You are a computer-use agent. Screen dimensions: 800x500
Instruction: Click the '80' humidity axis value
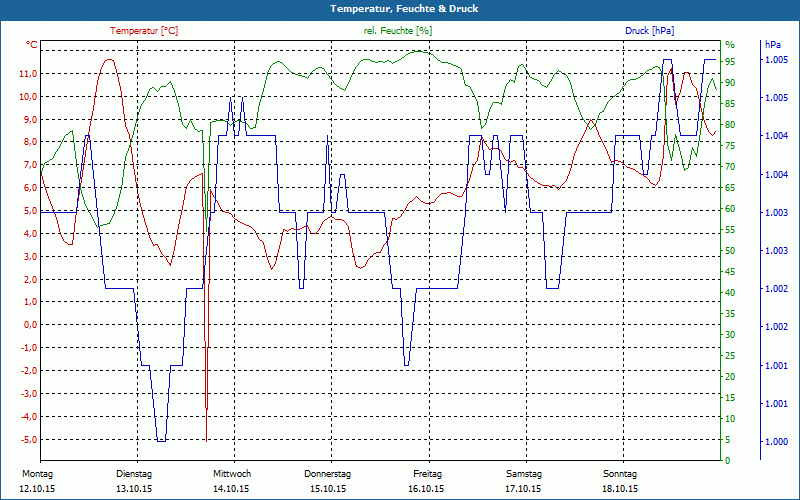click(x=730, y=124)
